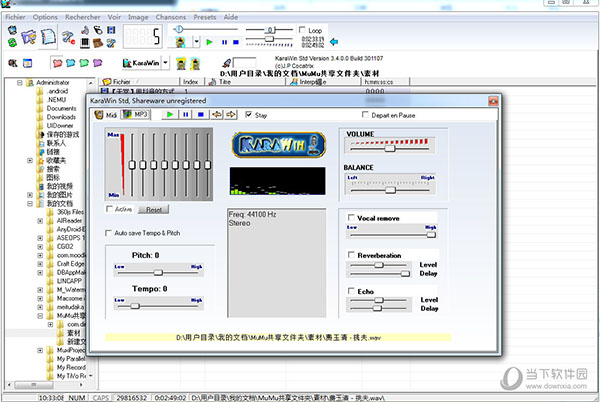600x402 pixels.
Task: Switch to the Midi tab in the dialog
Action: (x=106, y=115)
